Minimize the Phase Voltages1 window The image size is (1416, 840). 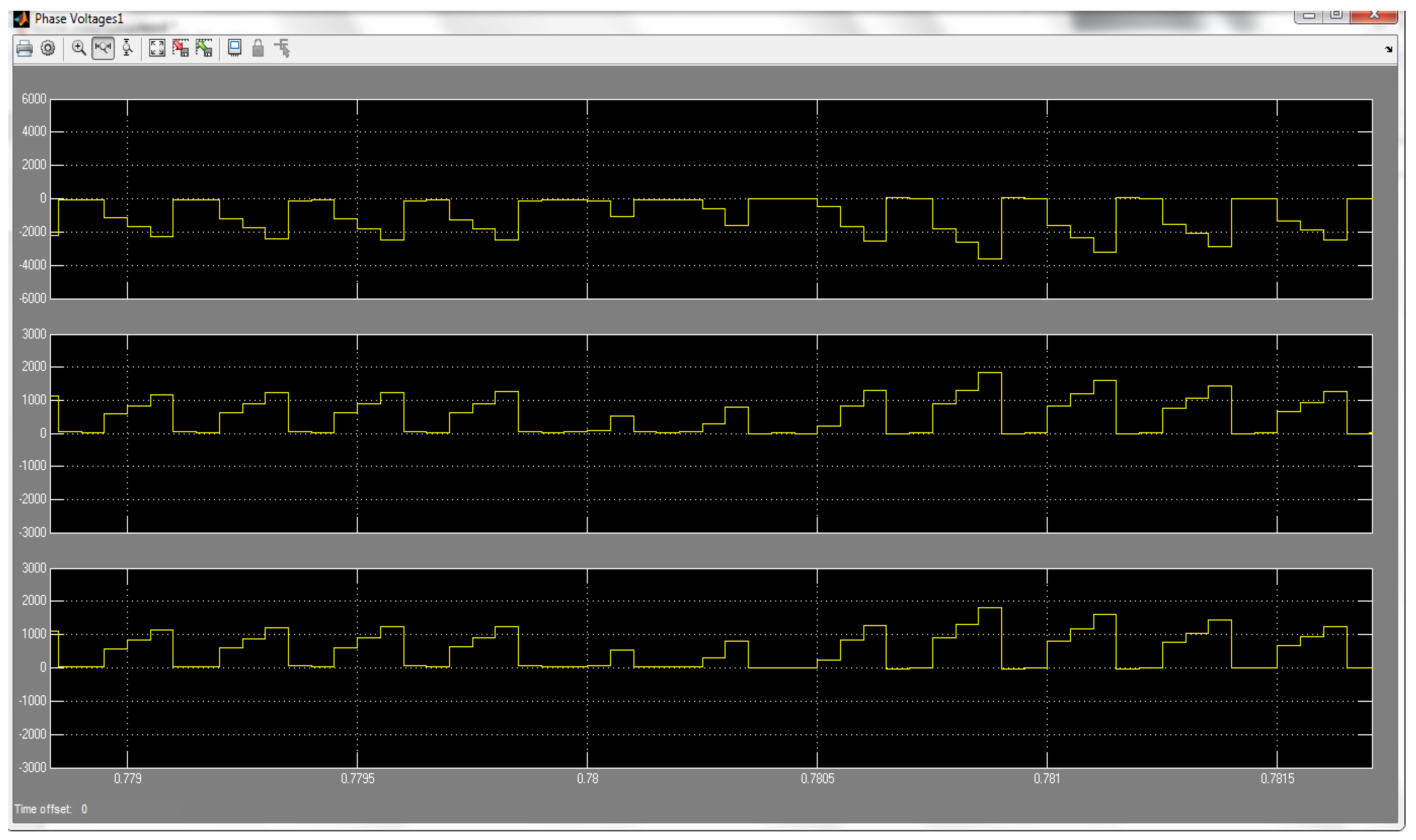tap(1308, 16)
